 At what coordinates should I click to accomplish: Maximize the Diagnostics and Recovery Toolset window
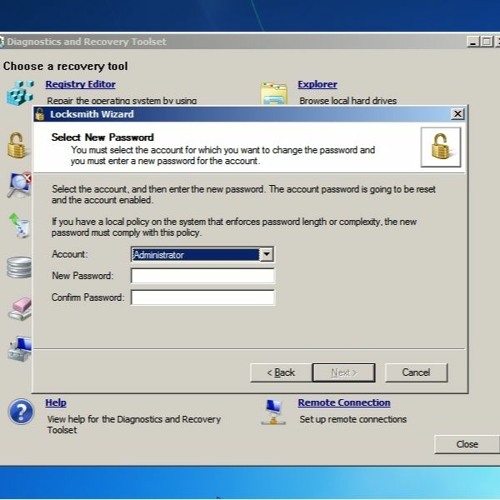coord(486,42)
